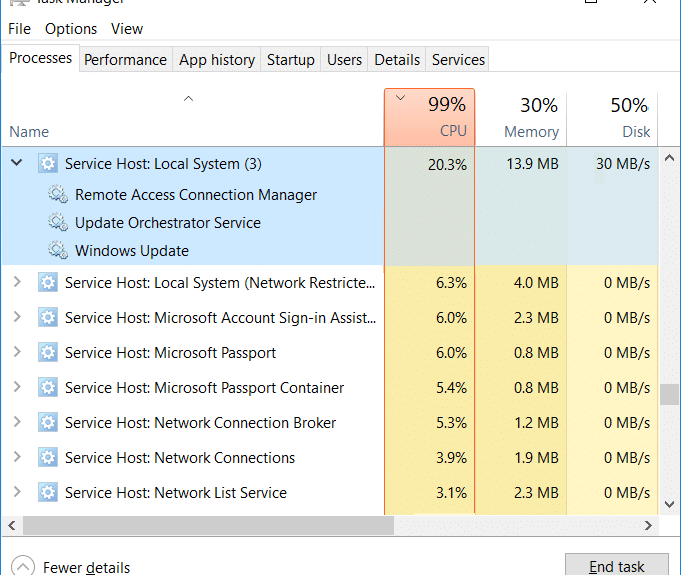Switch to the Performance tab
The image size is (681, 575).
coord(125,60)
